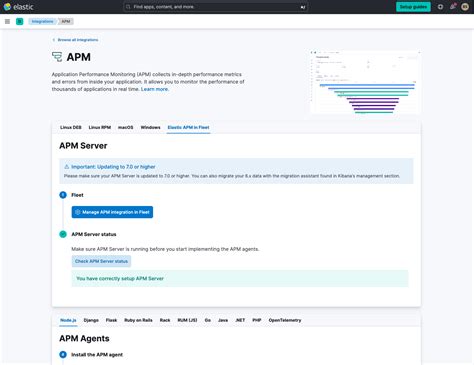Click the APM integration logo icon
This screenshot has height=365, width=474.
point(57,57)
